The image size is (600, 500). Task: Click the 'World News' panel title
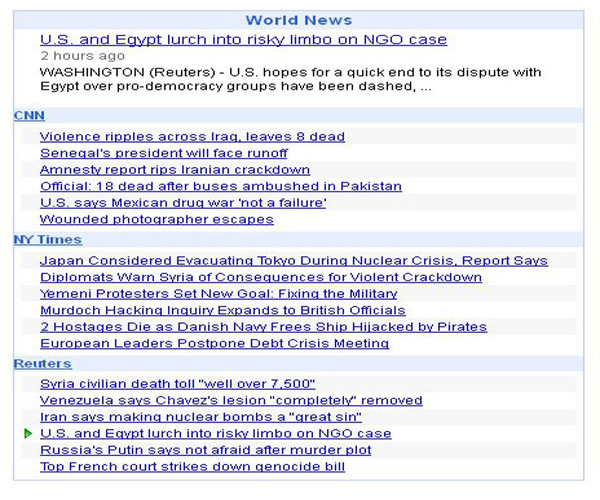pyautogui.click(x=299, y=20)
